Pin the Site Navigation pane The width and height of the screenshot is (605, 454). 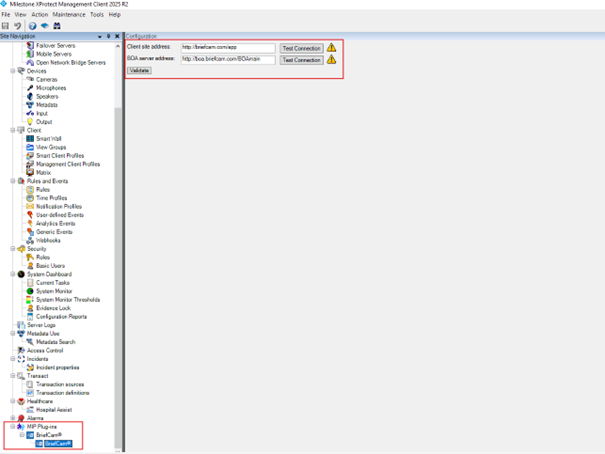click(108, 36)
